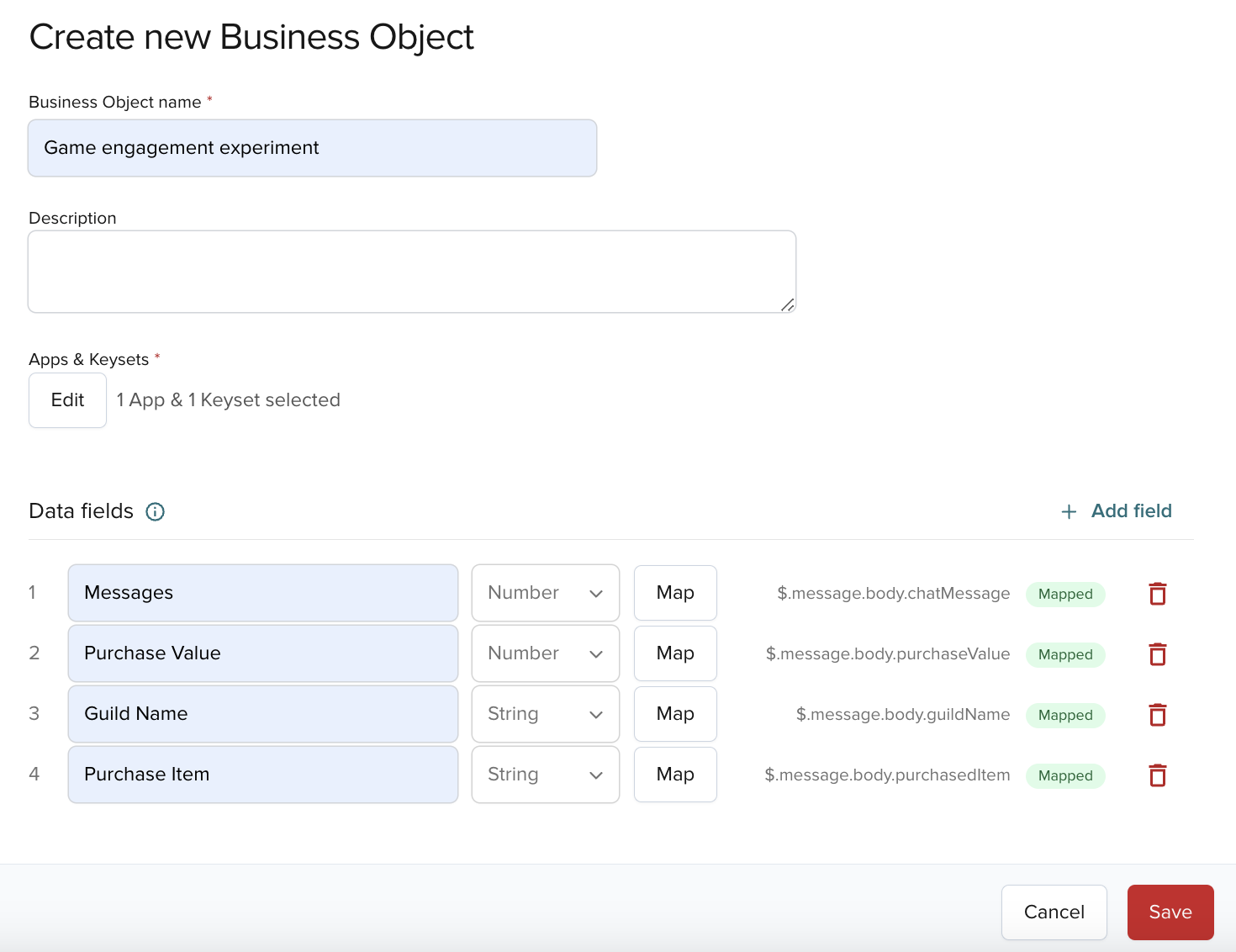Edit the selected Apps & Keysets
The height and width of the screenshot is (952, 1236).
(67, 399)
